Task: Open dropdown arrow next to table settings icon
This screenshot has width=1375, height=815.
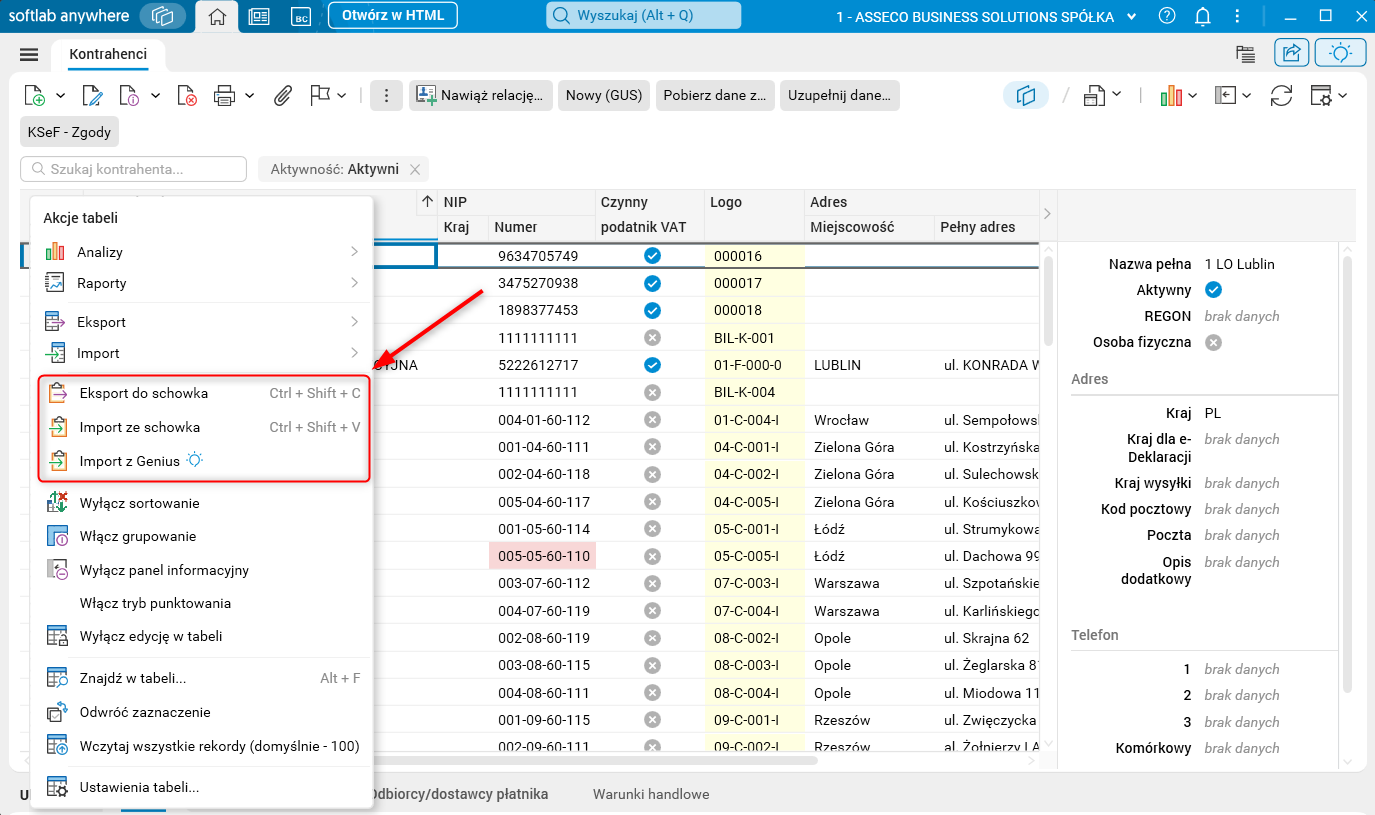Action: [x=1343, y=95]
